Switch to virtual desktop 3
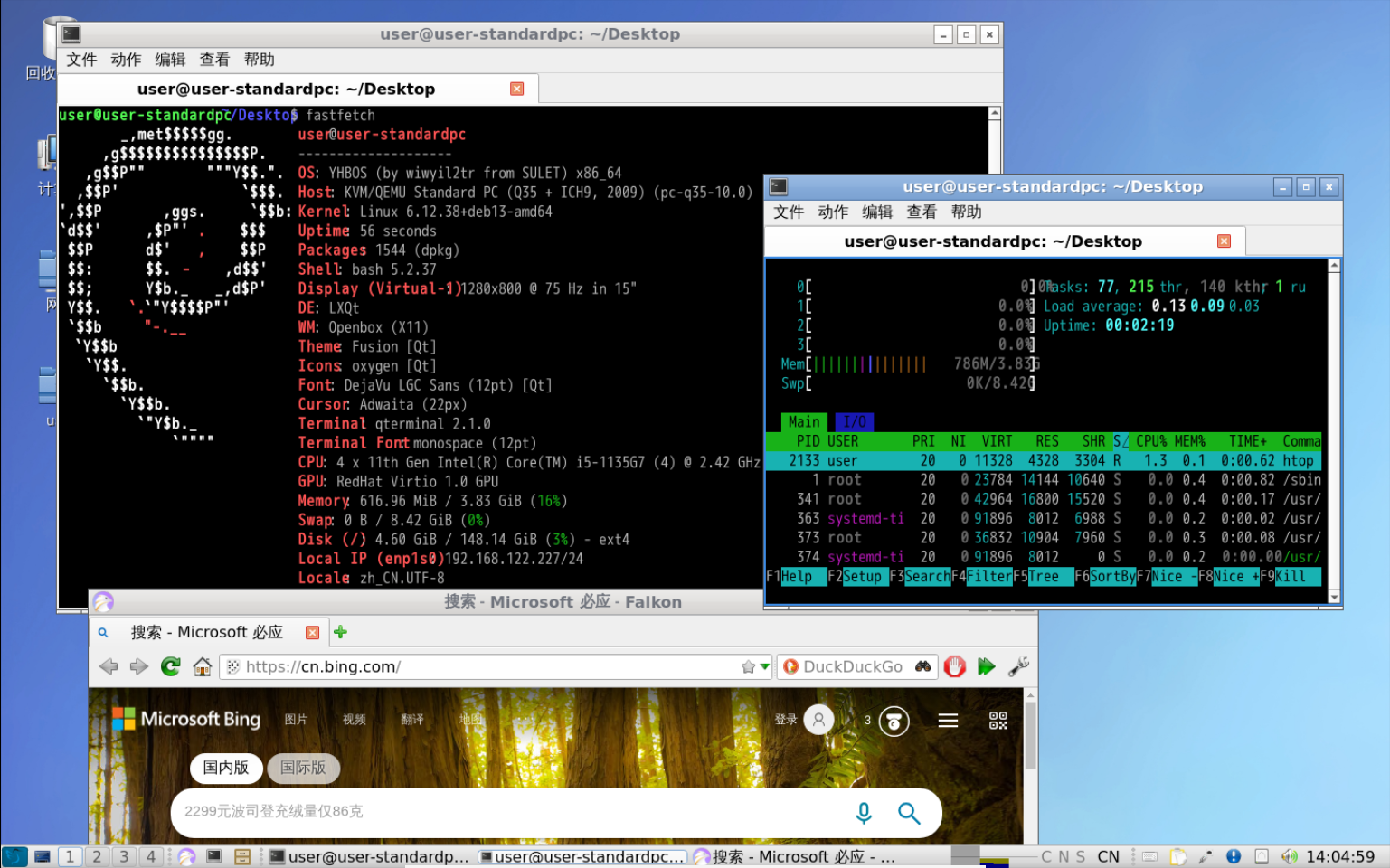This screenshot has height=868, width=1390. point(125,856)
